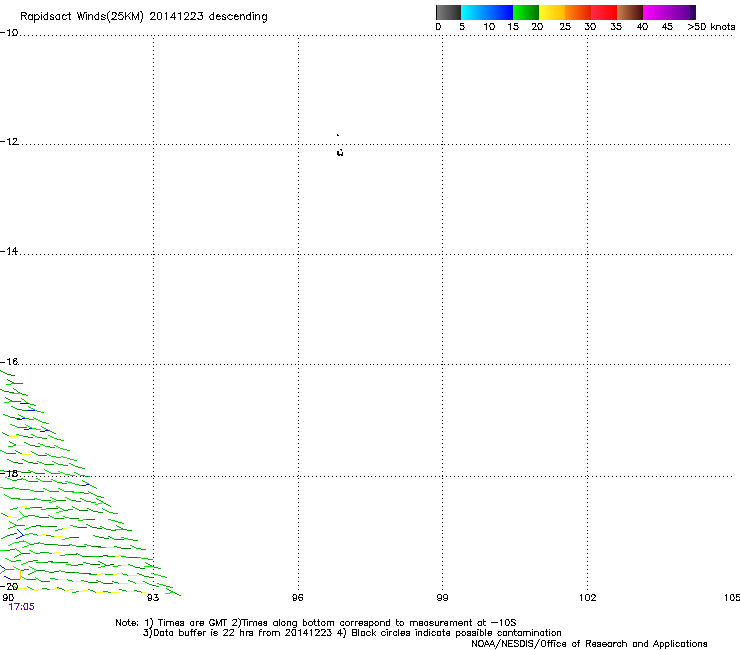740x650 pixels.
Task: Click the yellow 20-25 knots color band
Action: click(x=552, y=12)
